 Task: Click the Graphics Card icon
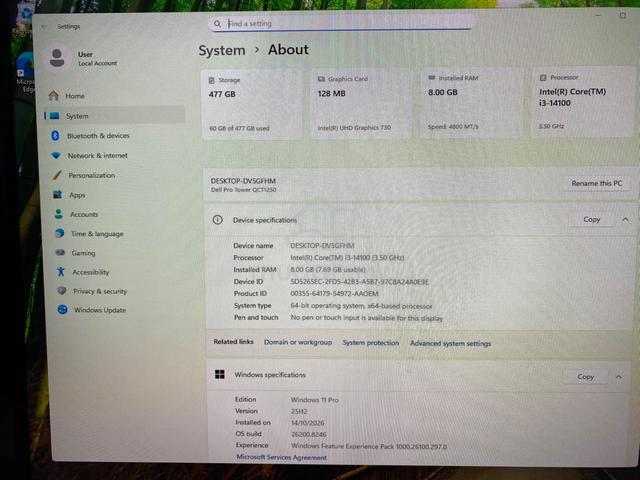pyautogui.click(x=321, y=79)
